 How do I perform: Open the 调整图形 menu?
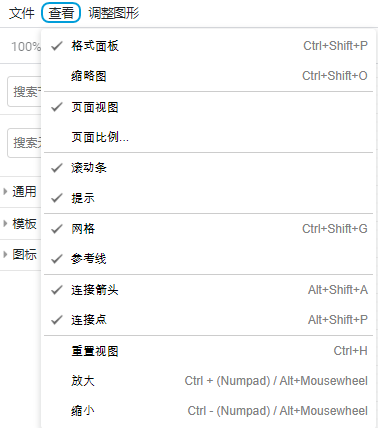(114, 13)
